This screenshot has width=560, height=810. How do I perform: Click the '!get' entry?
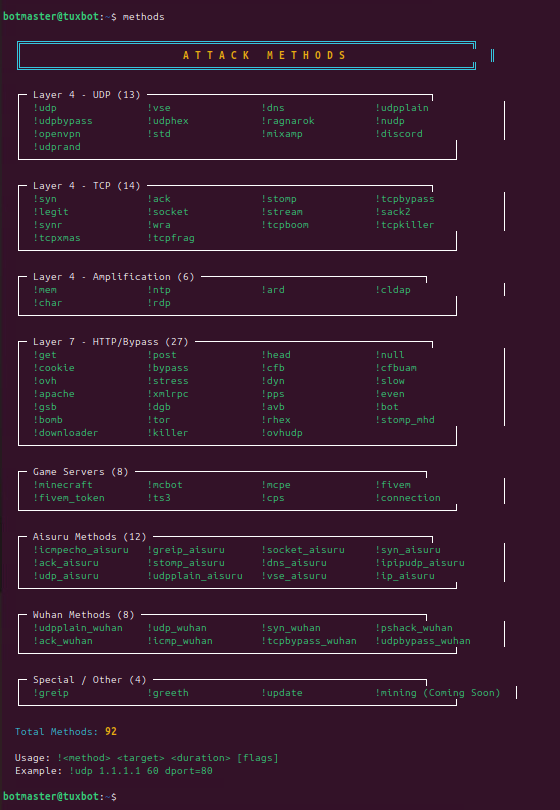[x=45, y=355]
